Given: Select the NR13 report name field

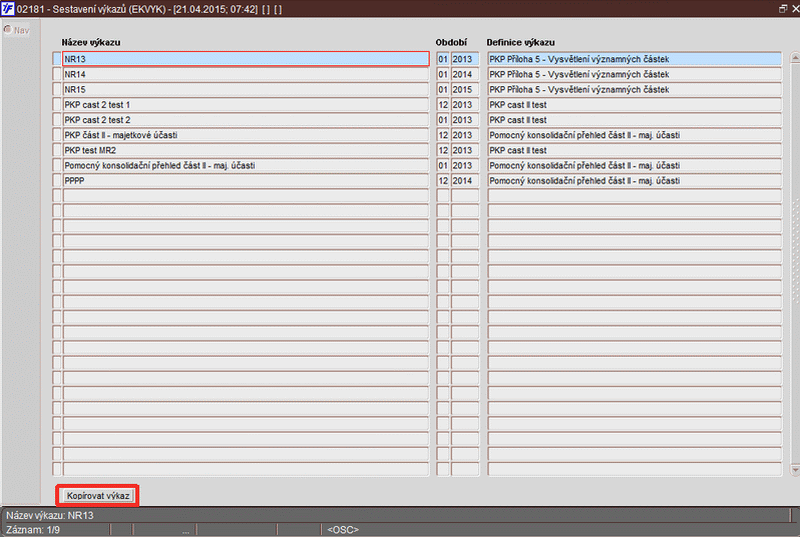Looking at the screenshot, I should click(245, 59).
